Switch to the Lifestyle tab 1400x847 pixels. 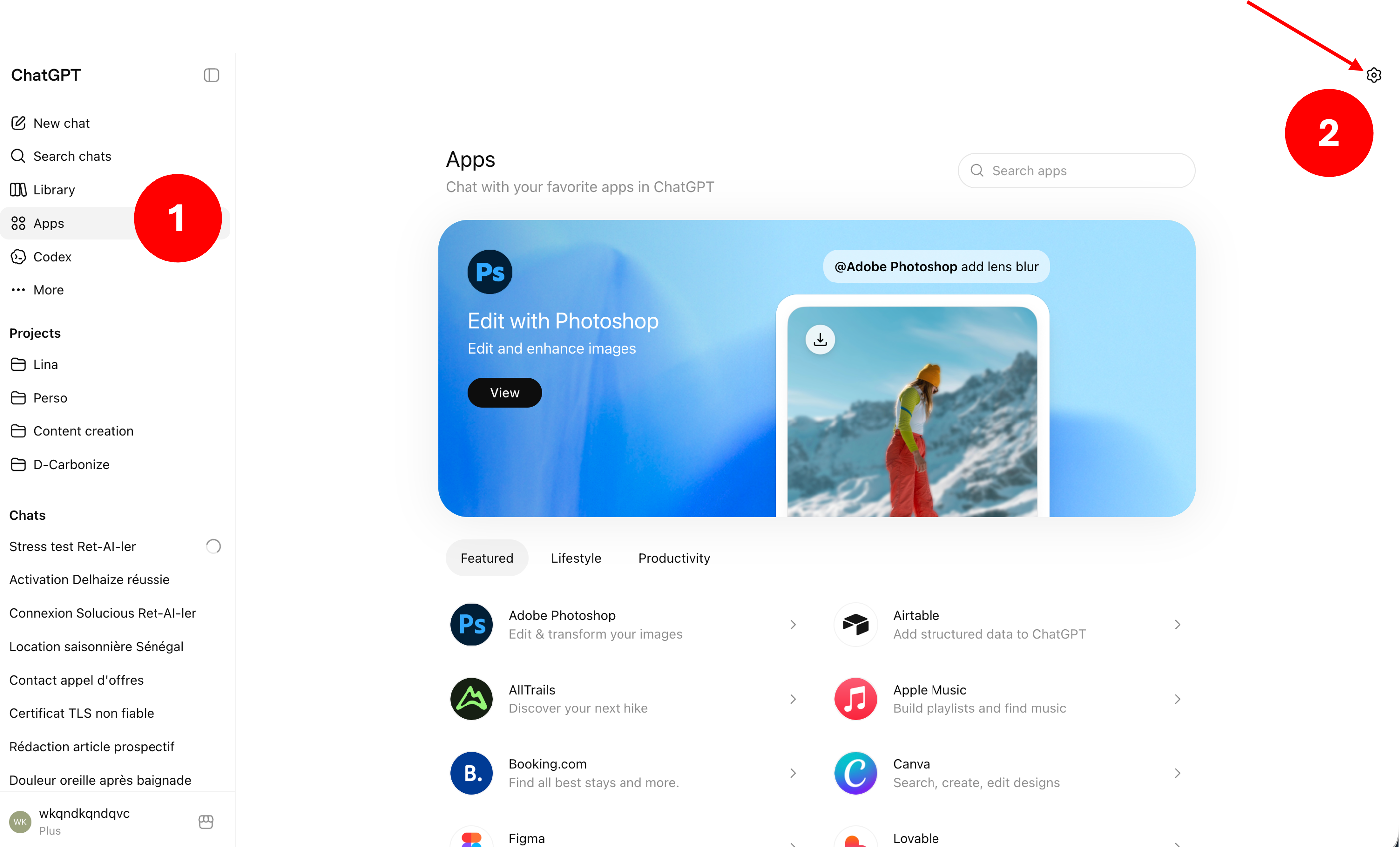pos(576,558)
